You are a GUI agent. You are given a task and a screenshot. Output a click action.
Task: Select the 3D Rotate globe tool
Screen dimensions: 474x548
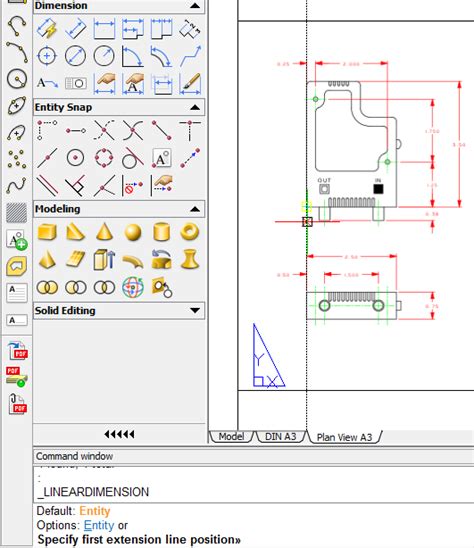(133, 288)
